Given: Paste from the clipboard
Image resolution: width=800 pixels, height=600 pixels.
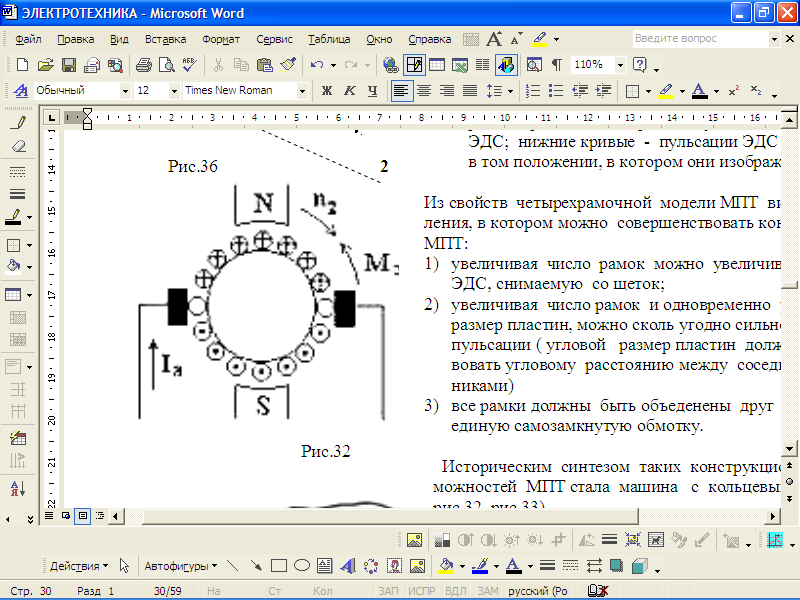Looking at the screenshot, I should pyautogui.click(x=264, y=65).
